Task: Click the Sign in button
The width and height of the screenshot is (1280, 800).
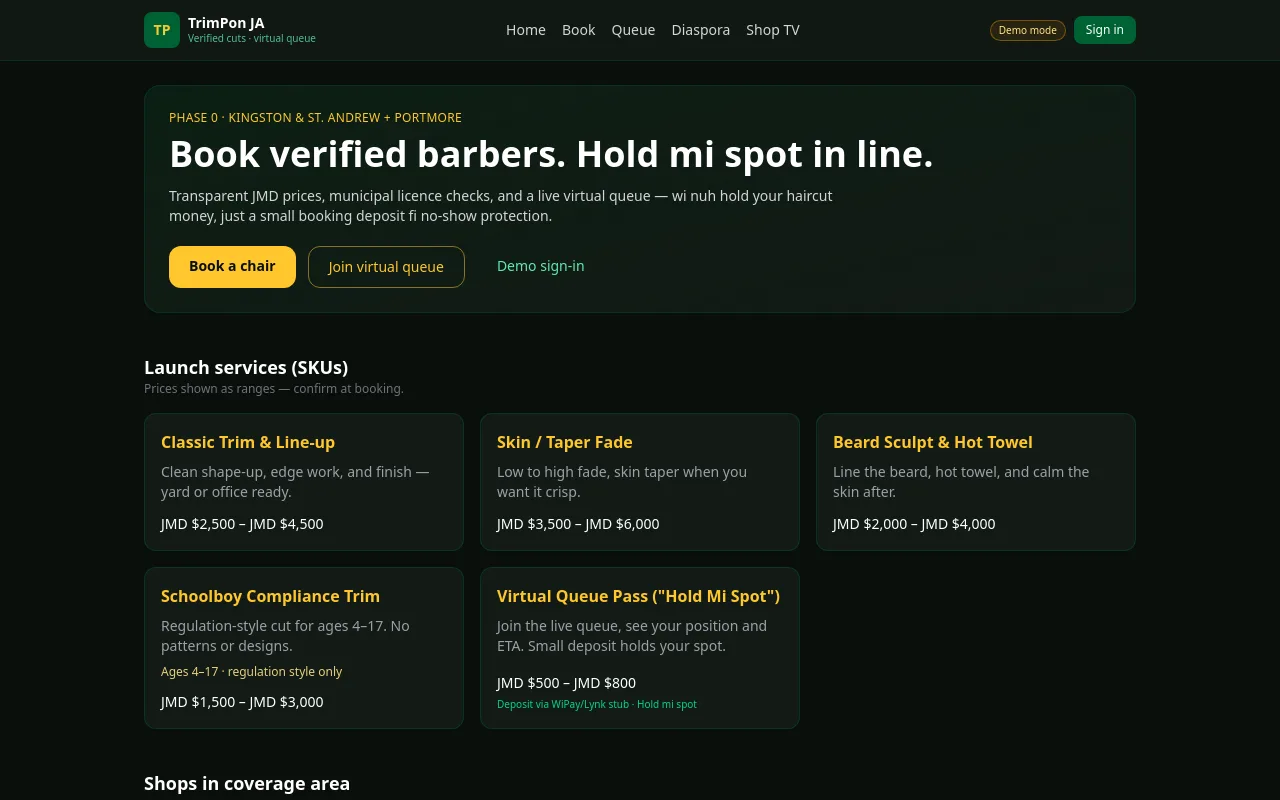Action: click(1105, 30)
